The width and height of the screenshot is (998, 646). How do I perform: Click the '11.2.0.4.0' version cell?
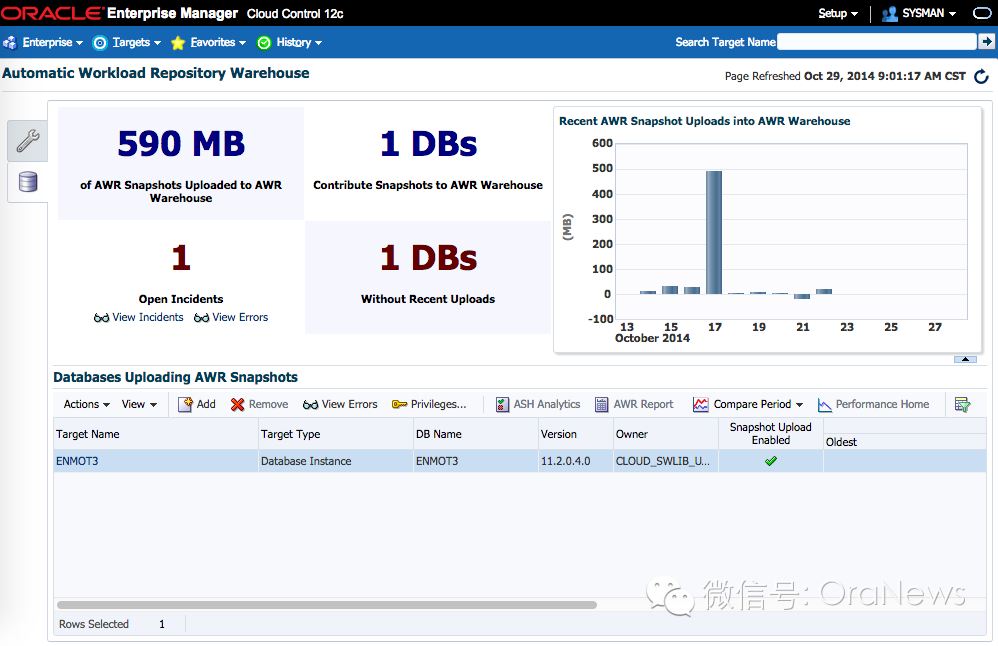[x=575, y=461]
